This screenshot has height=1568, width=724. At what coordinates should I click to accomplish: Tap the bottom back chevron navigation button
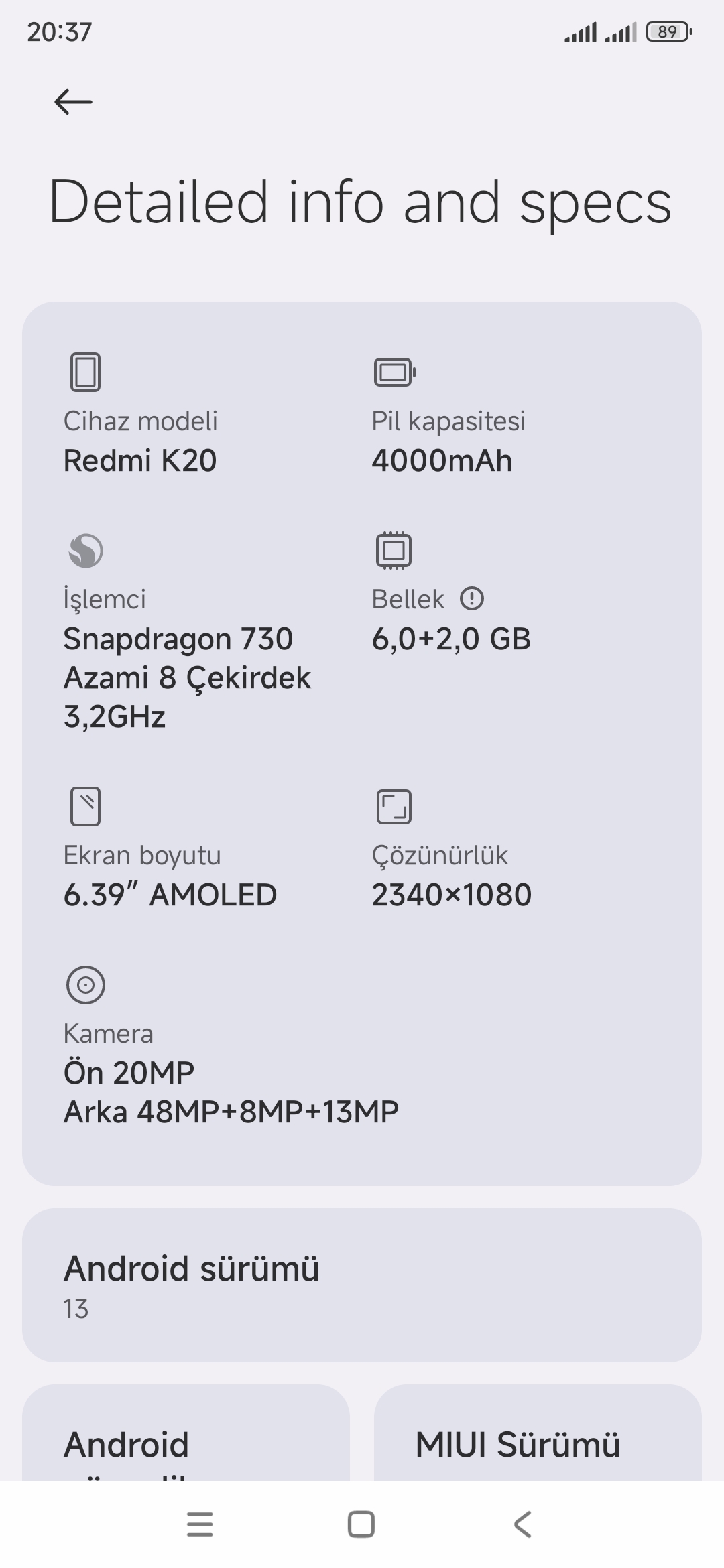(523, 1524)
